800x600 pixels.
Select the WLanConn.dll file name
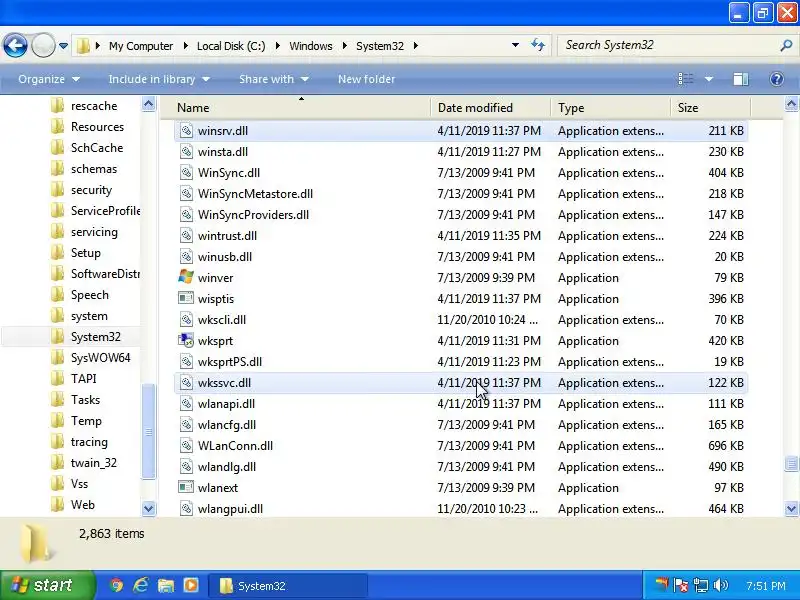235,446
